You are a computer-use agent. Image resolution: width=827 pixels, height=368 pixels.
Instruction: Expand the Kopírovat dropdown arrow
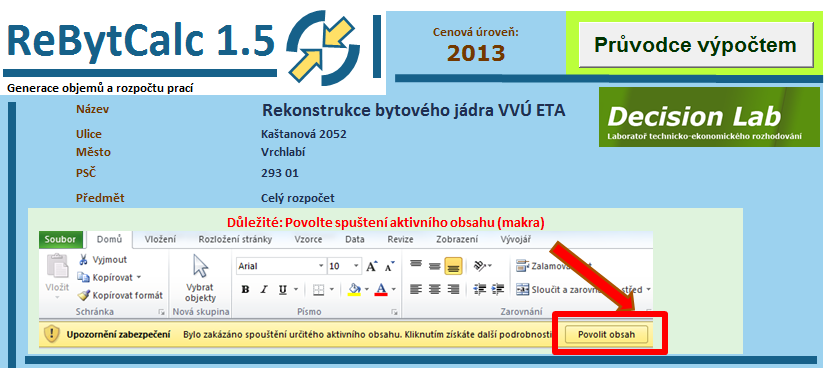pyautogui.click(x=139, y=277)
